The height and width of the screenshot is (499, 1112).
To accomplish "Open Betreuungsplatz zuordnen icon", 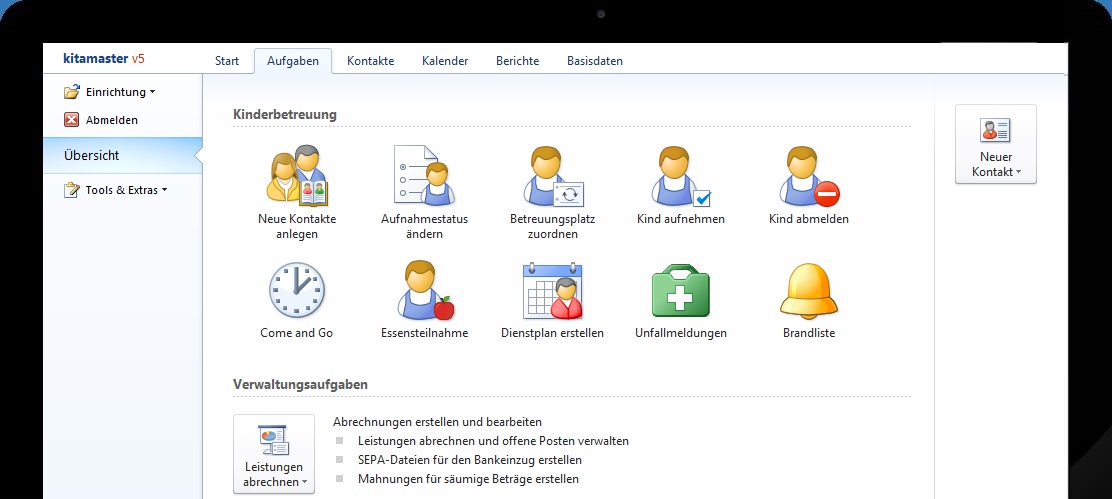I will (x=552, y=176).
